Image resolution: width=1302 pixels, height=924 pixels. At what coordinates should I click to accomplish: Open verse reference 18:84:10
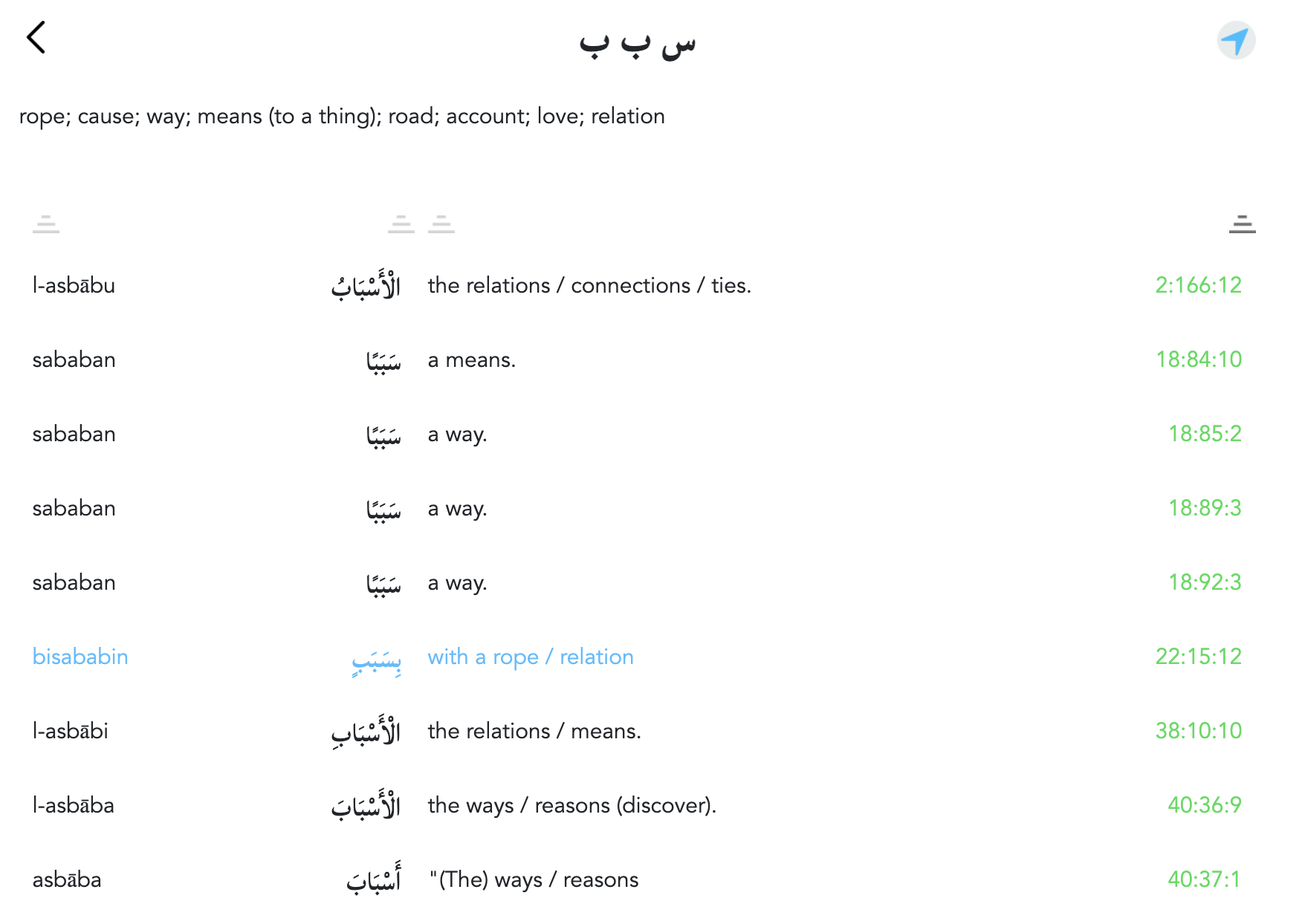[1198, 359]
